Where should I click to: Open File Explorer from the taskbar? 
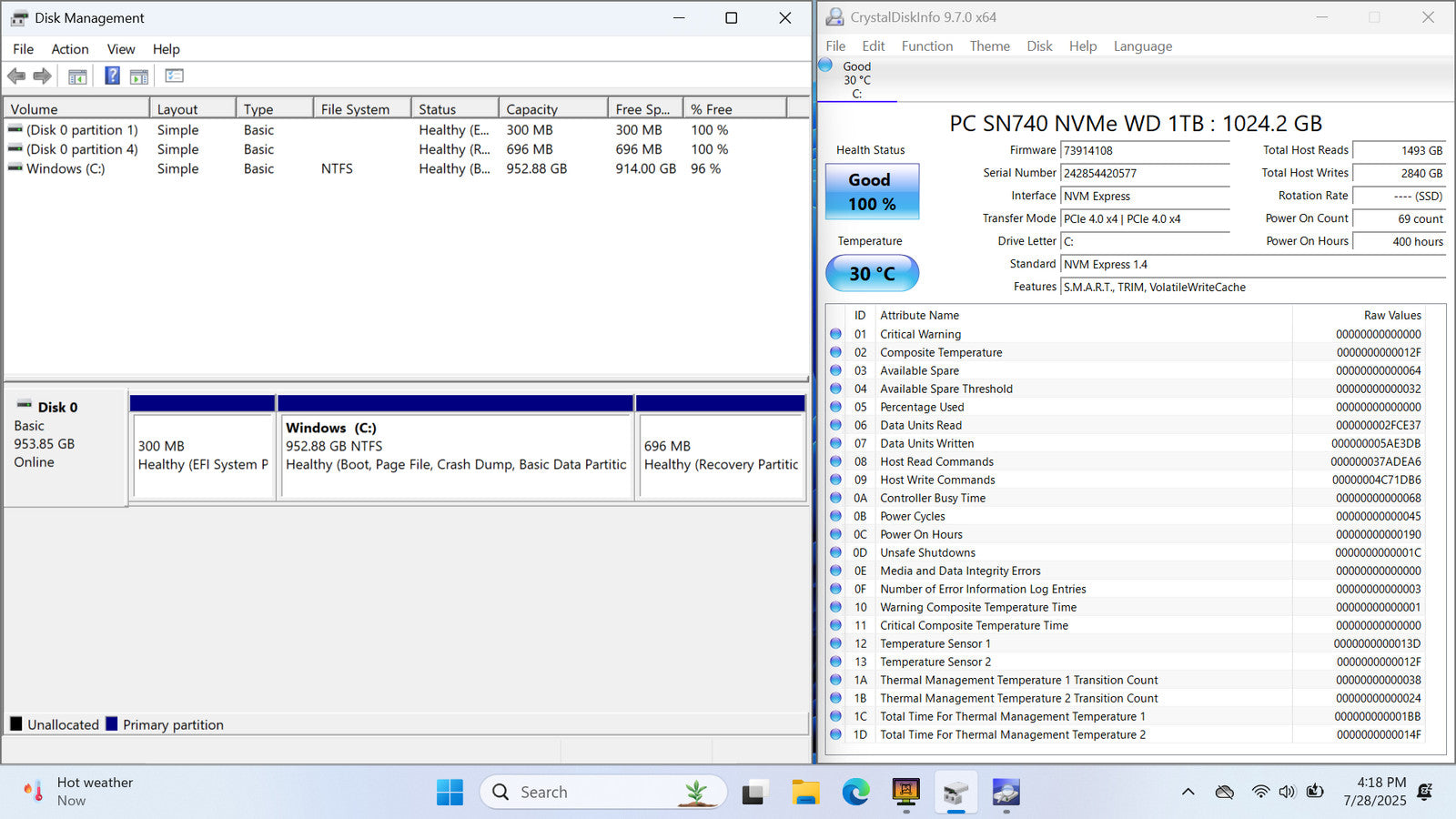click(805, 793)
